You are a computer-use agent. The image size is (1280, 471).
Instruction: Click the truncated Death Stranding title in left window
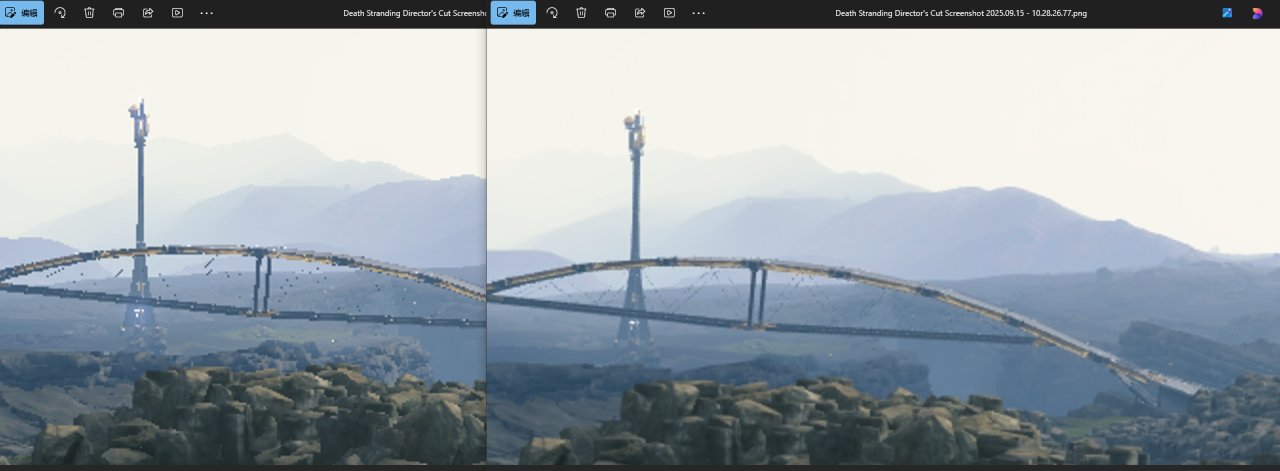click(x=414, y=13)
